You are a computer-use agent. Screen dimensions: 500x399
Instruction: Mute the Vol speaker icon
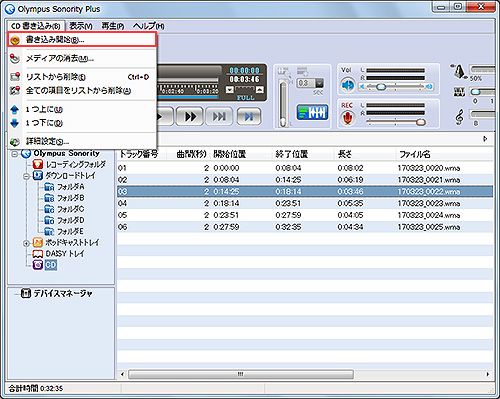pos(347,85)
